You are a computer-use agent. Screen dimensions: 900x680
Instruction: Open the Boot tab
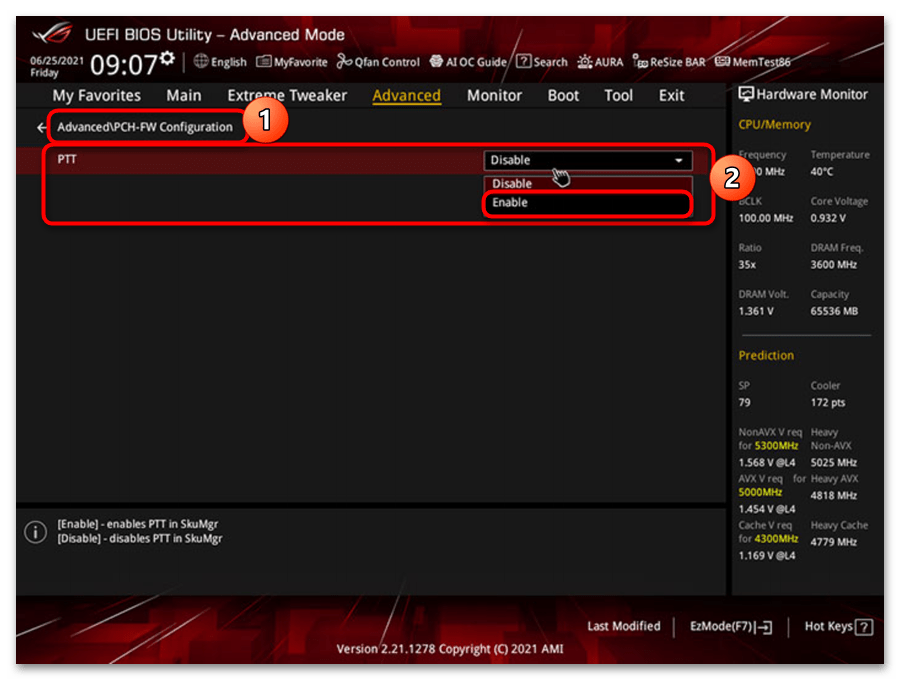click(x=563, y=95)
